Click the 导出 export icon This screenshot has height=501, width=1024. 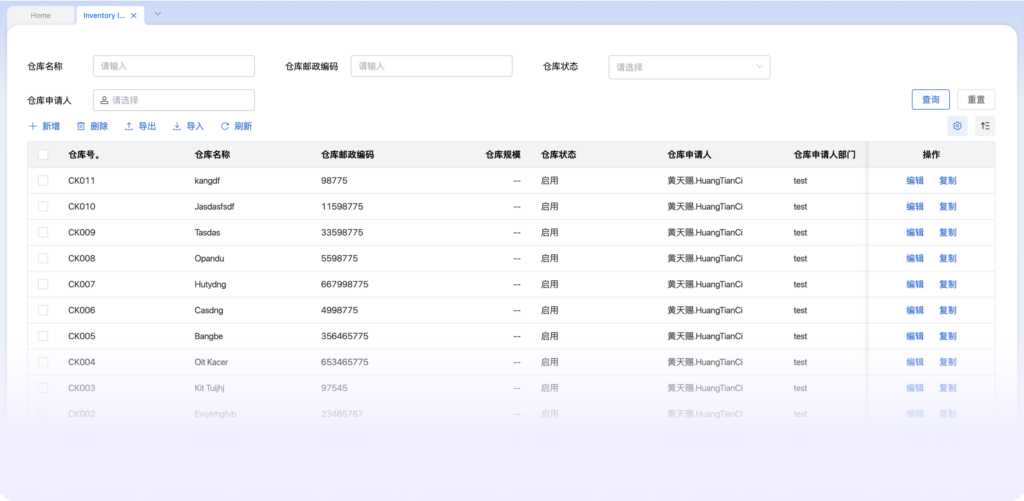click(x=129, y=126)
